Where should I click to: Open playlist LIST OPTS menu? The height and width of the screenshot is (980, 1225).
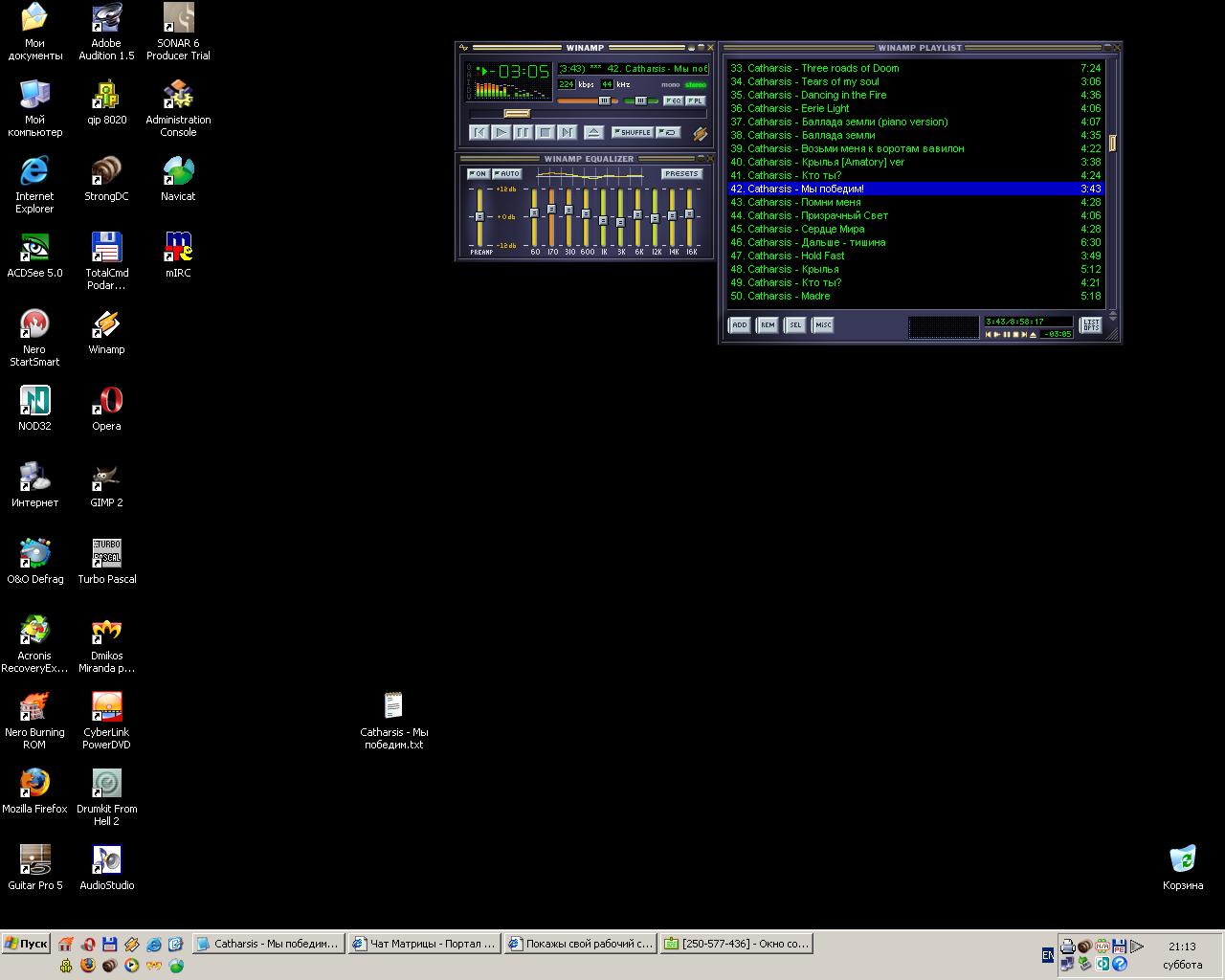click(x=1090, y=325)
